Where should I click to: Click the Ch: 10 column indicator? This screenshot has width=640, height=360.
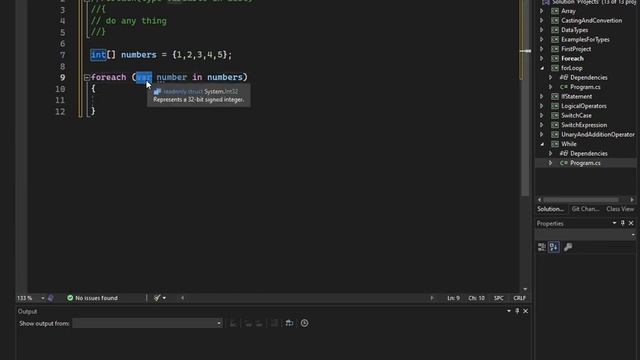click(x=476, y=298)
